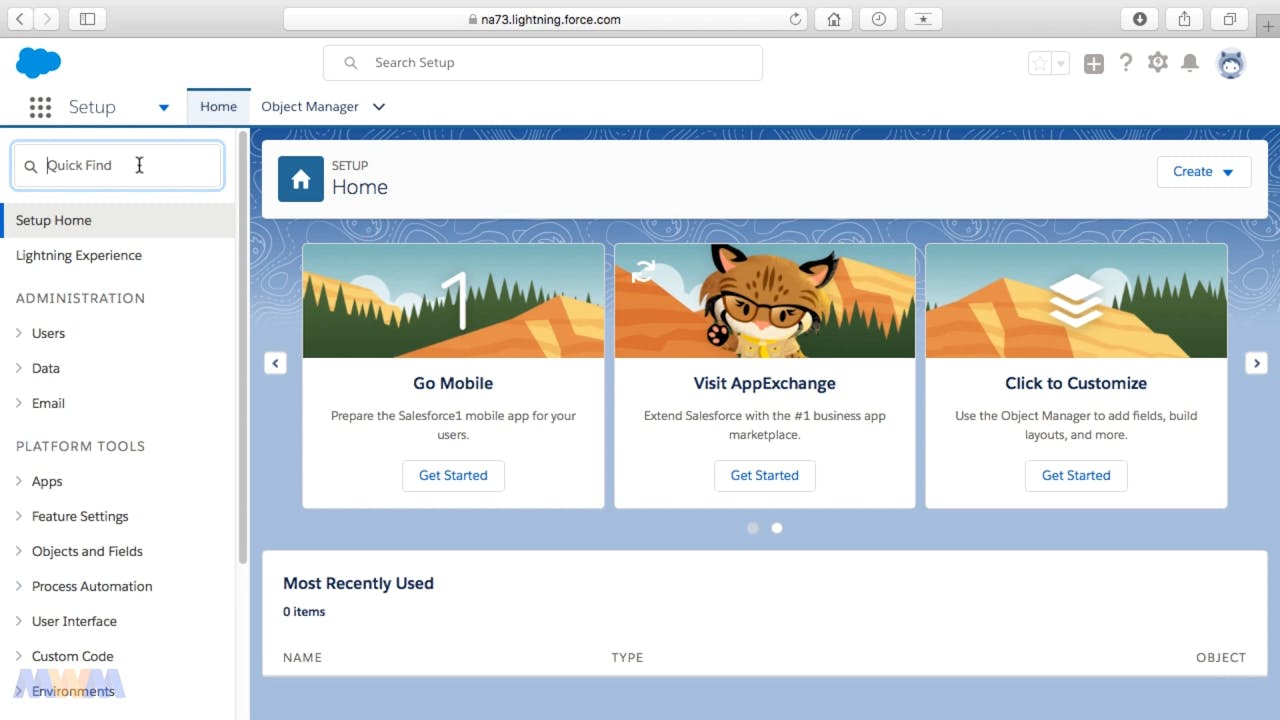The image size is (1280, 720).
Task: Open the Object Manager tab dropdown chevron
Action: tap(379, 107)
